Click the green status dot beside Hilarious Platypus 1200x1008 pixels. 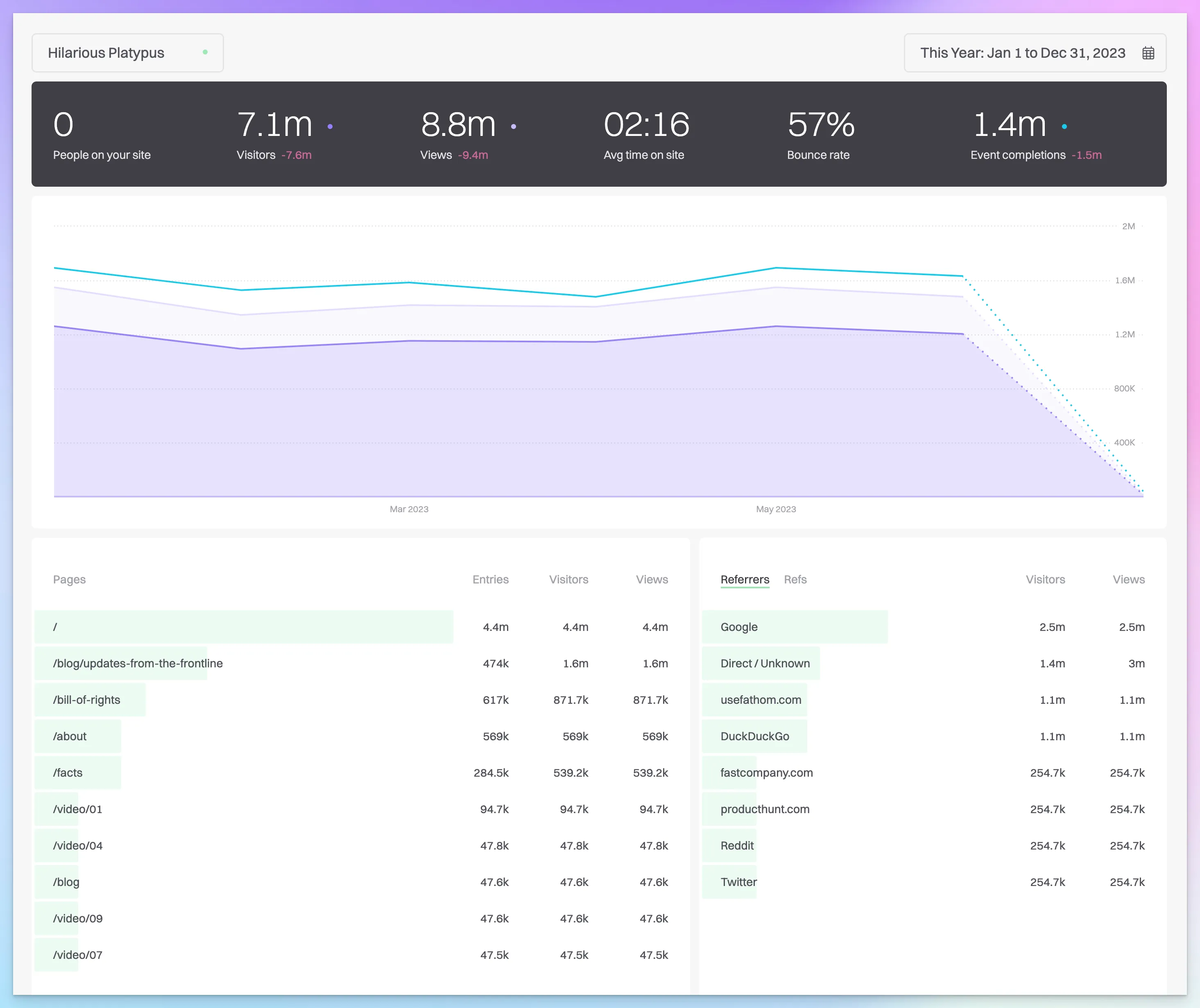tap(206, 52)
